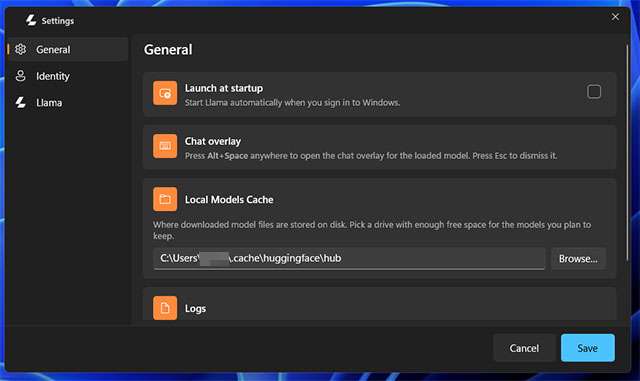This screenshot has height=381, width=640.
Task: Click the 'General' page heading
Action: tap(168, 49)
